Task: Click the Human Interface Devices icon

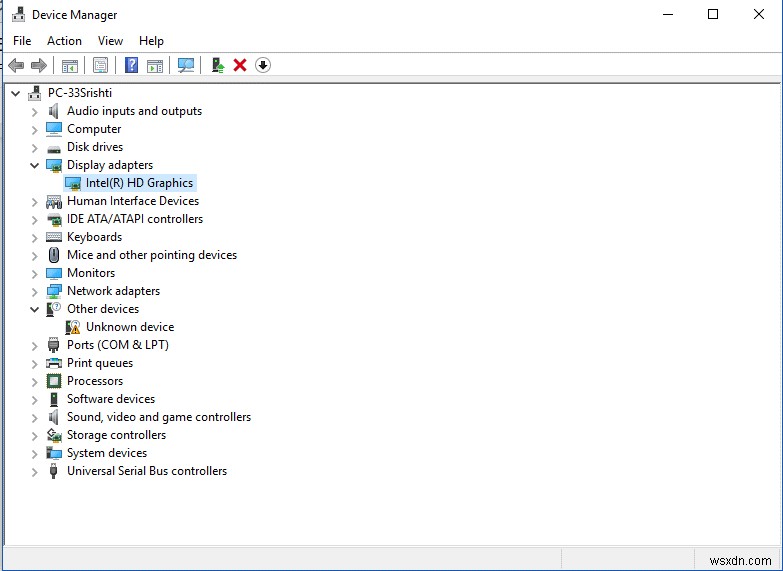Action: point(53,201)
